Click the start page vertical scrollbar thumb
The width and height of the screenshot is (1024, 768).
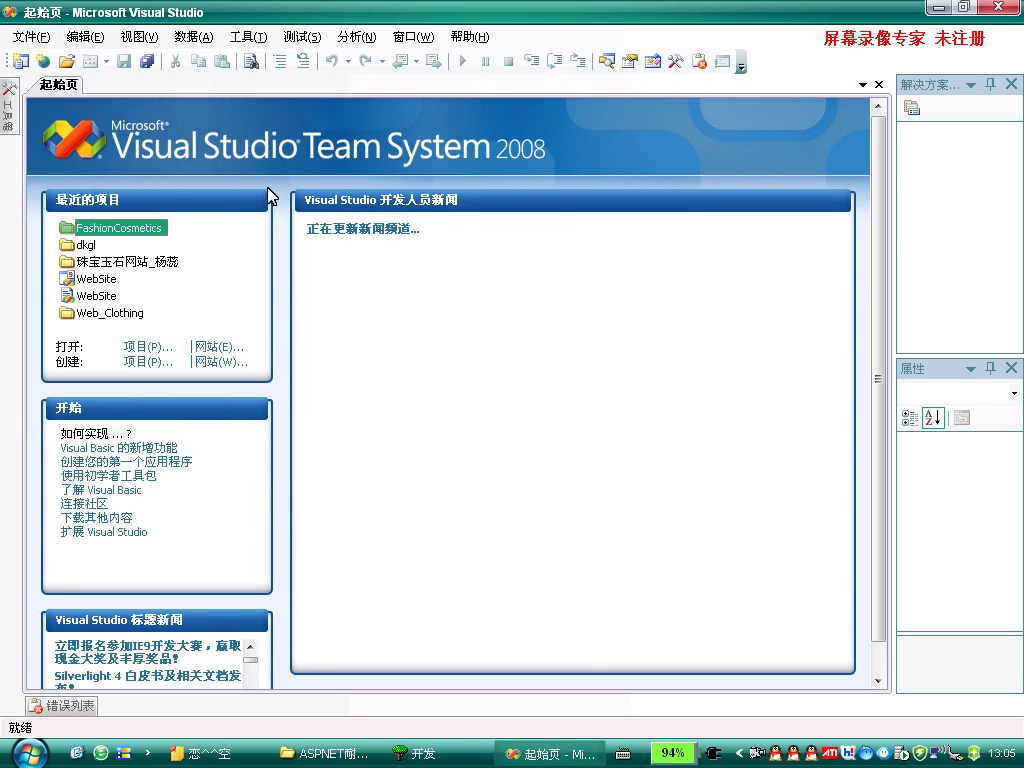point(878,379)
